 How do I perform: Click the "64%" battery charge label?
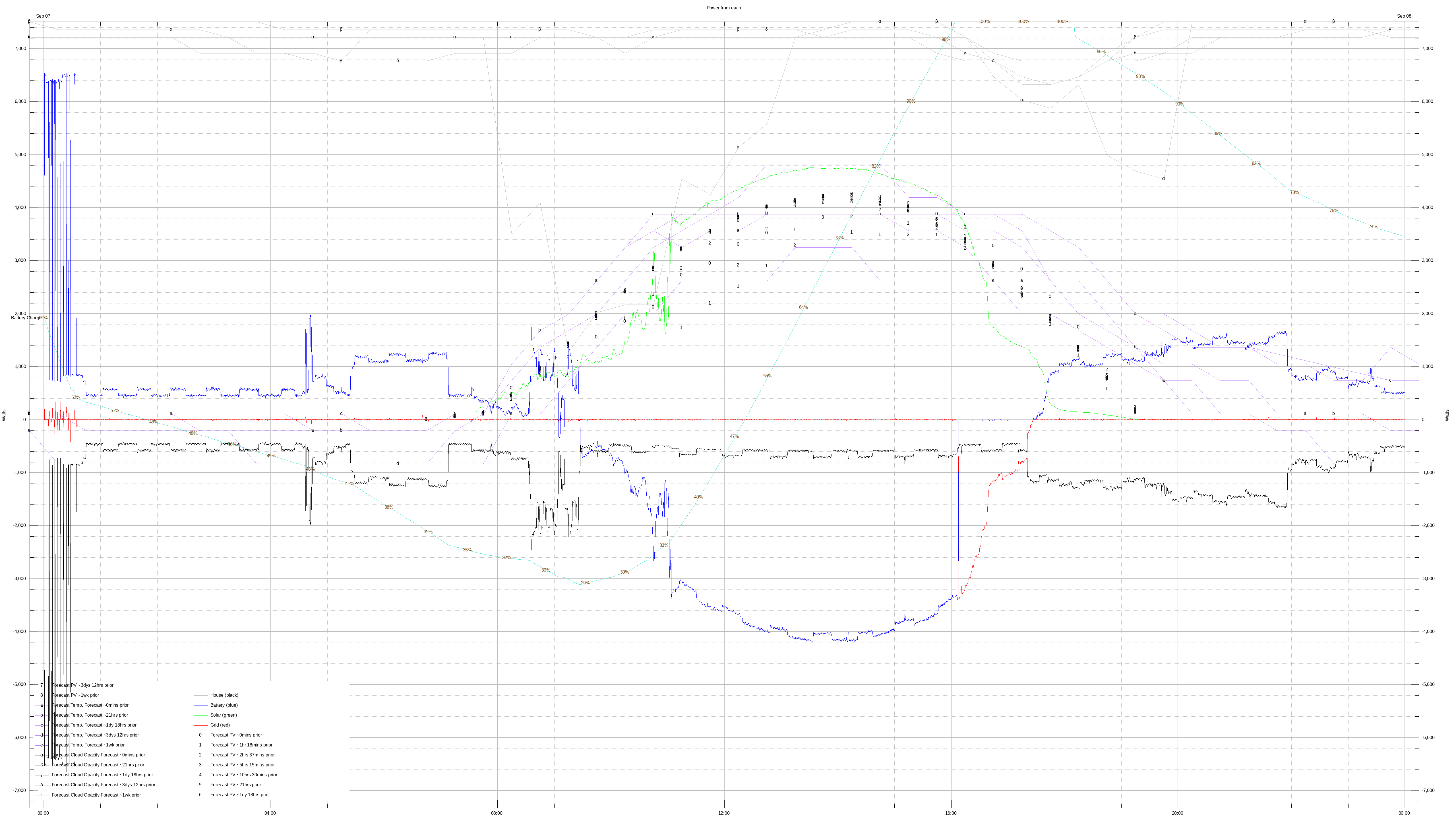[803, 307]
